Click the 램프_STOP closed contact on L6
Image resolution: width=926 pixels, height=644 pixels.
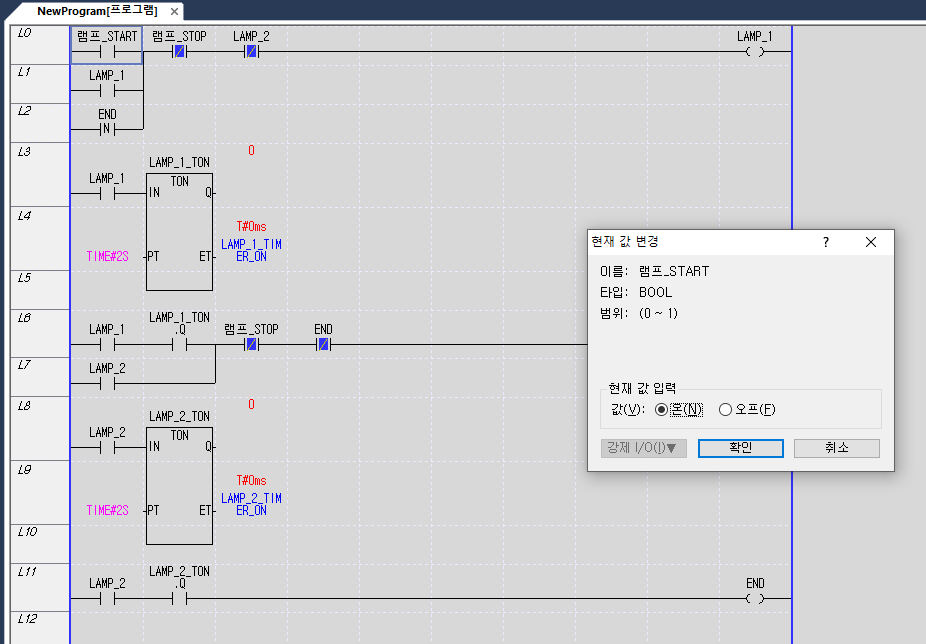[252, 344]
